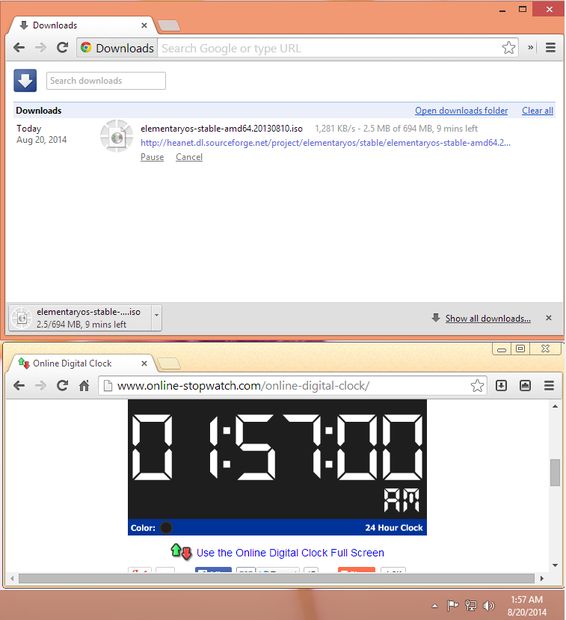This screenshot has width=566, height=620.
Task: Expand download item options arrow in shelf
Action: tap(157, 316)
